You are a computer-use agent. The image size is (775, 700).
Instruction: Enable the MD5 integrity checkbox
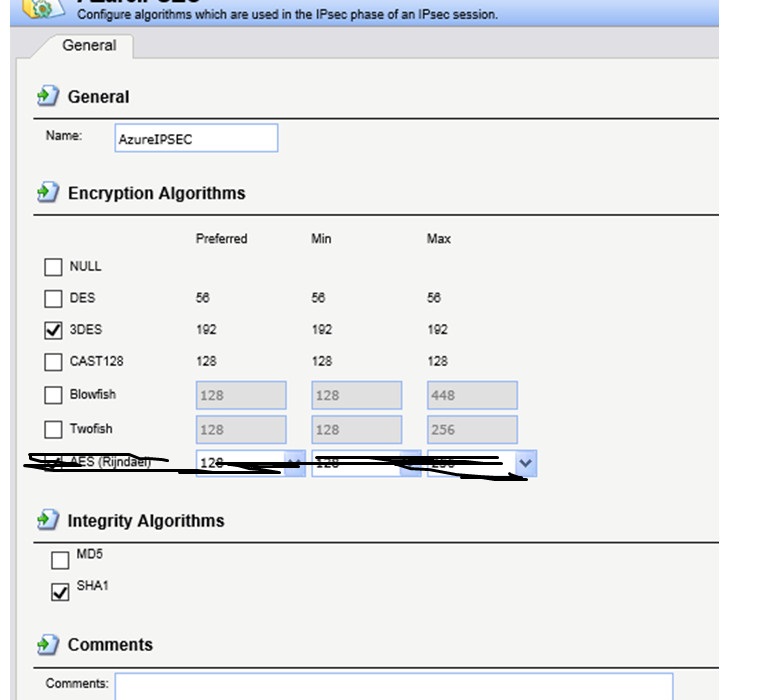tap(60, 561)
